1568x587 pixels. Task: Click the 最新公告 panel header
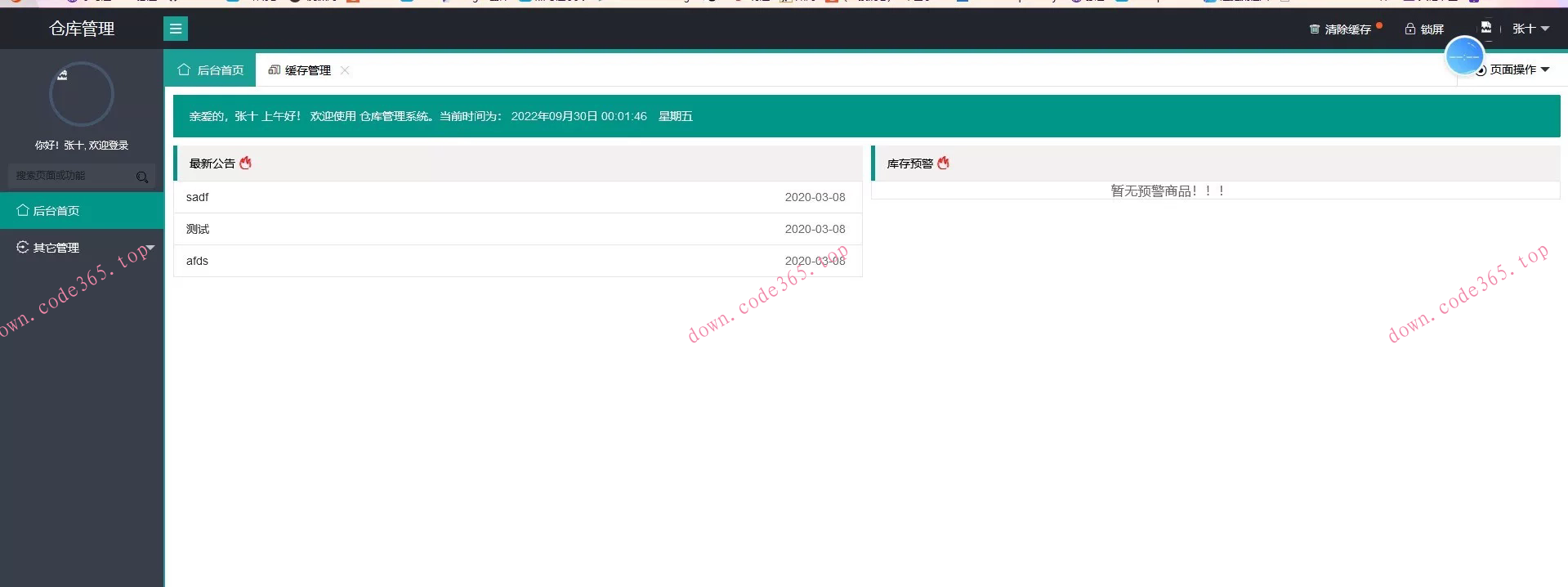(x=518, y=164)
